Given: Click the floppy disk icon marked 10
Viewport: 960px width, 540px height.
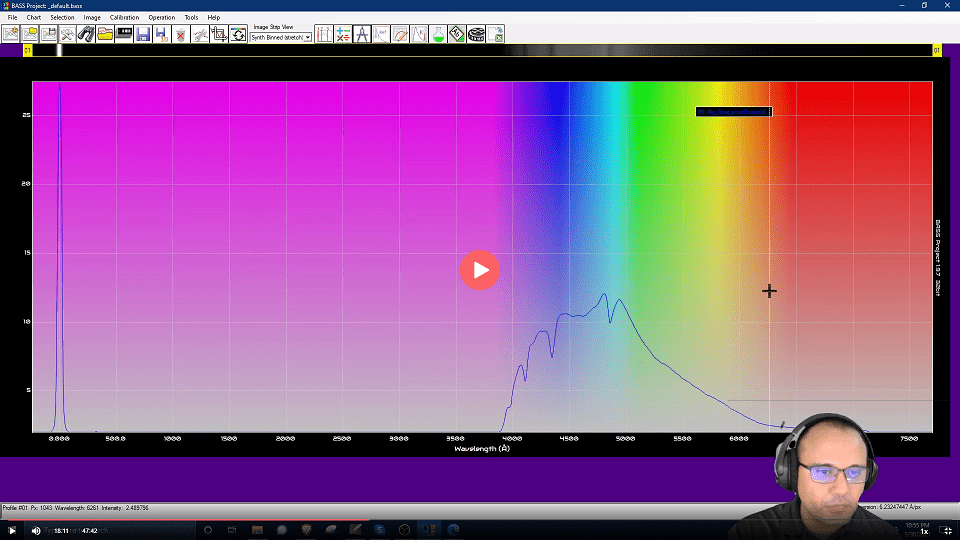Looking at the screenshot, I should 162,34.
